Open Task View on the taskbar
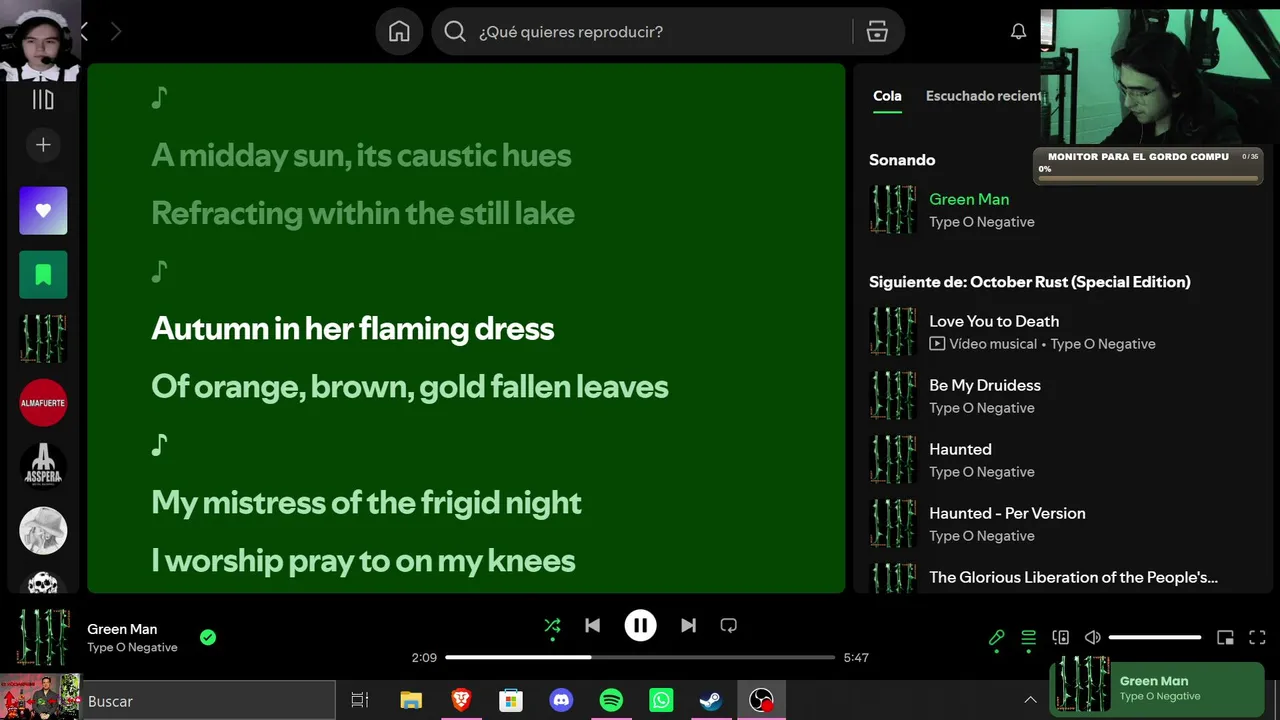The width and height of the screenshot is (1280, 720). click(360, 701)
